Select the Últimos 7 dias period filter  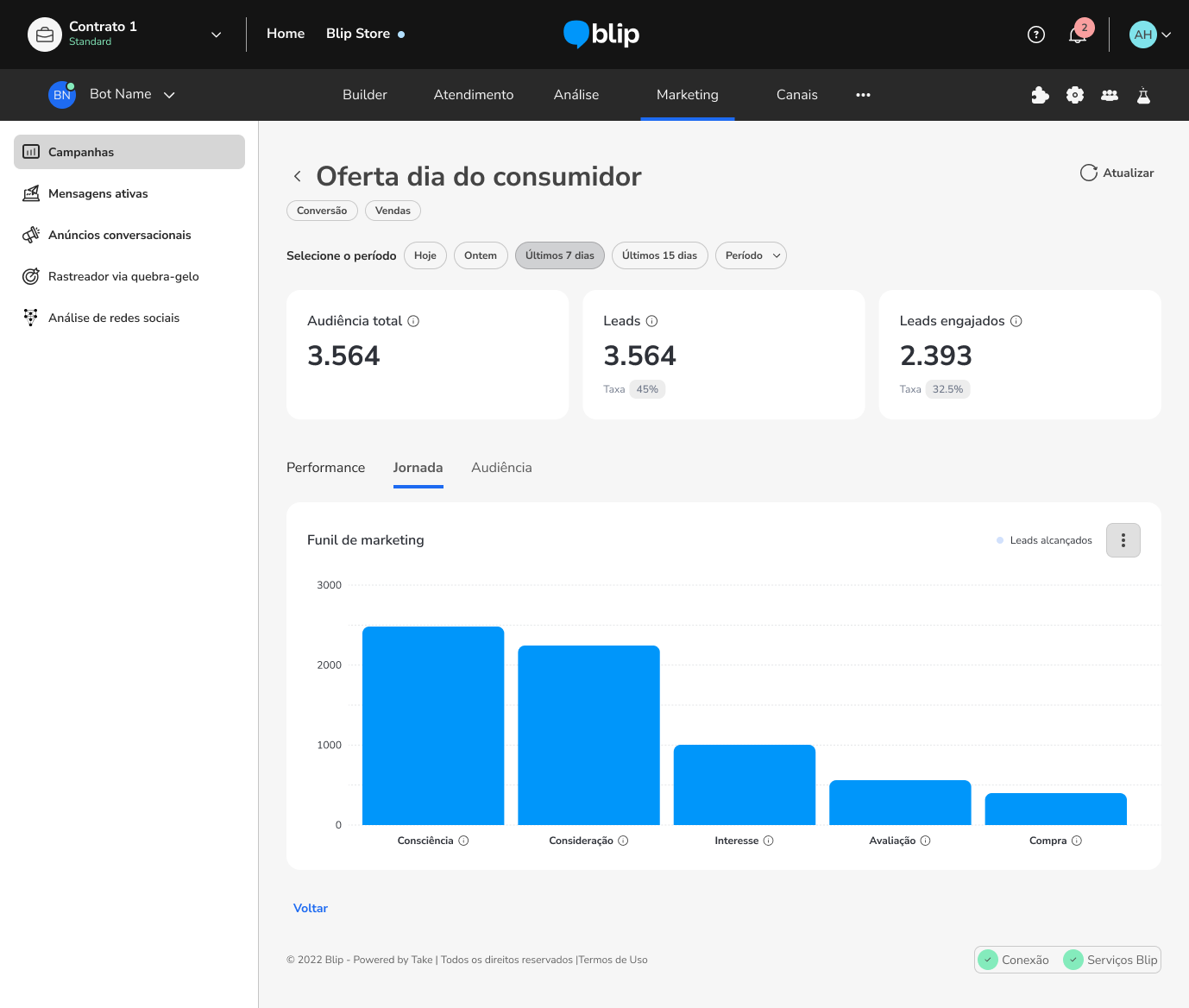[559, 255]
